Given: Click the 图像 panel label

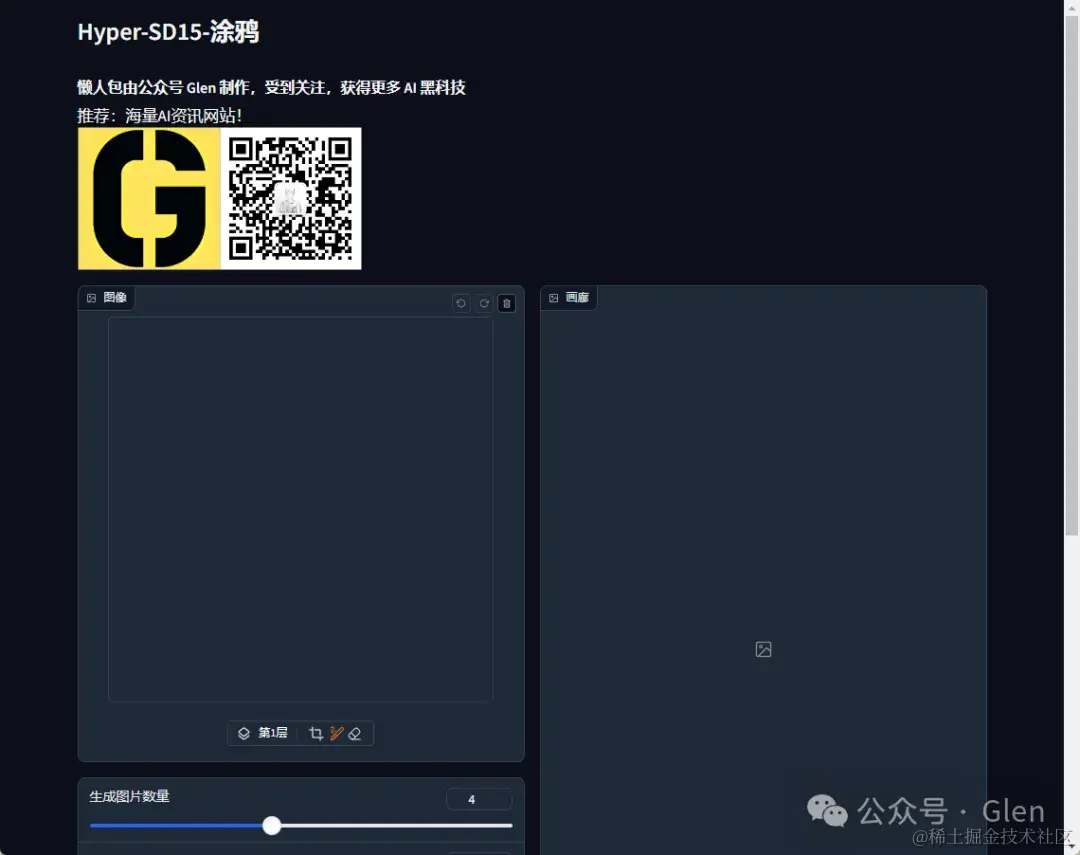Looking at the screenshot, I should coord(107,298).
